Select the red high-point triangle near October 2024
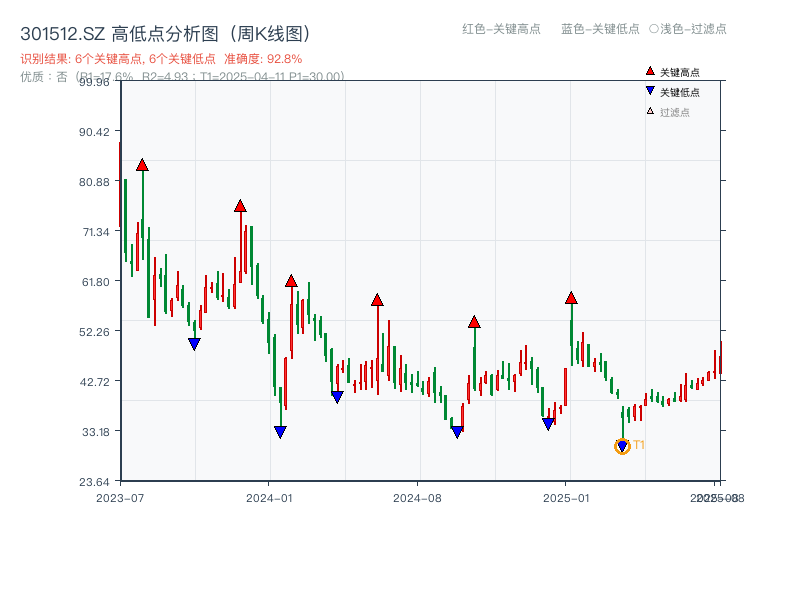800x600 pixels. click(x=474, y=321)
